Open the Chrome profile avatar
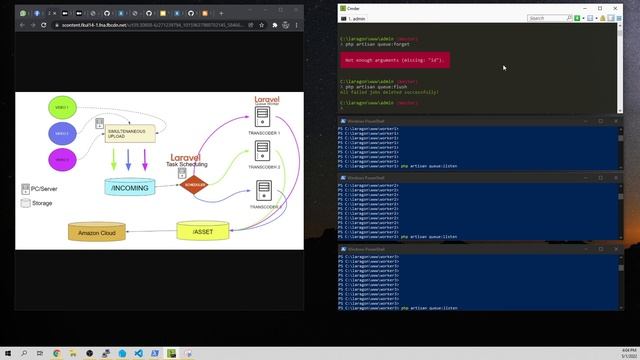This screenshot has width=640, height=360. click(286, 25)
